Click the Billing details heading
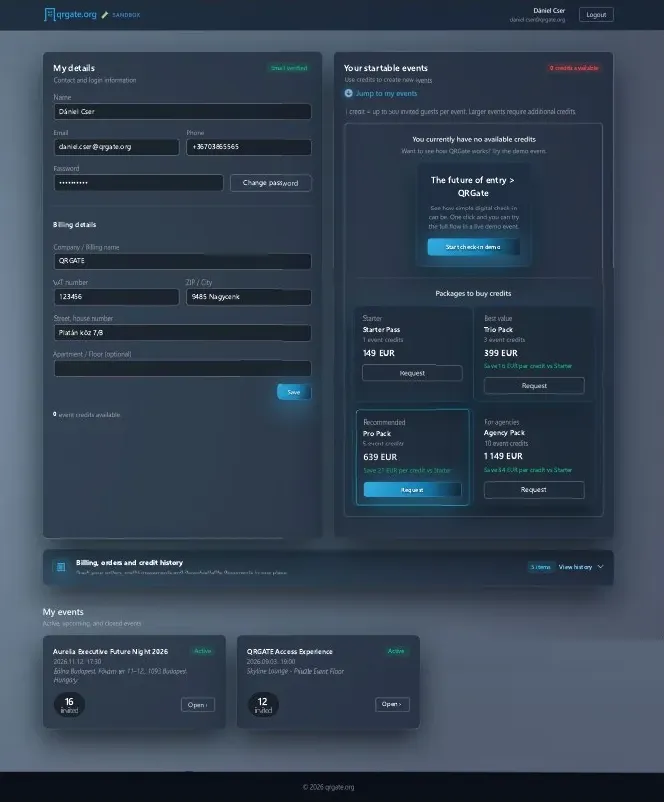This screenshot has width=664, height=802. tap(75, 225)
